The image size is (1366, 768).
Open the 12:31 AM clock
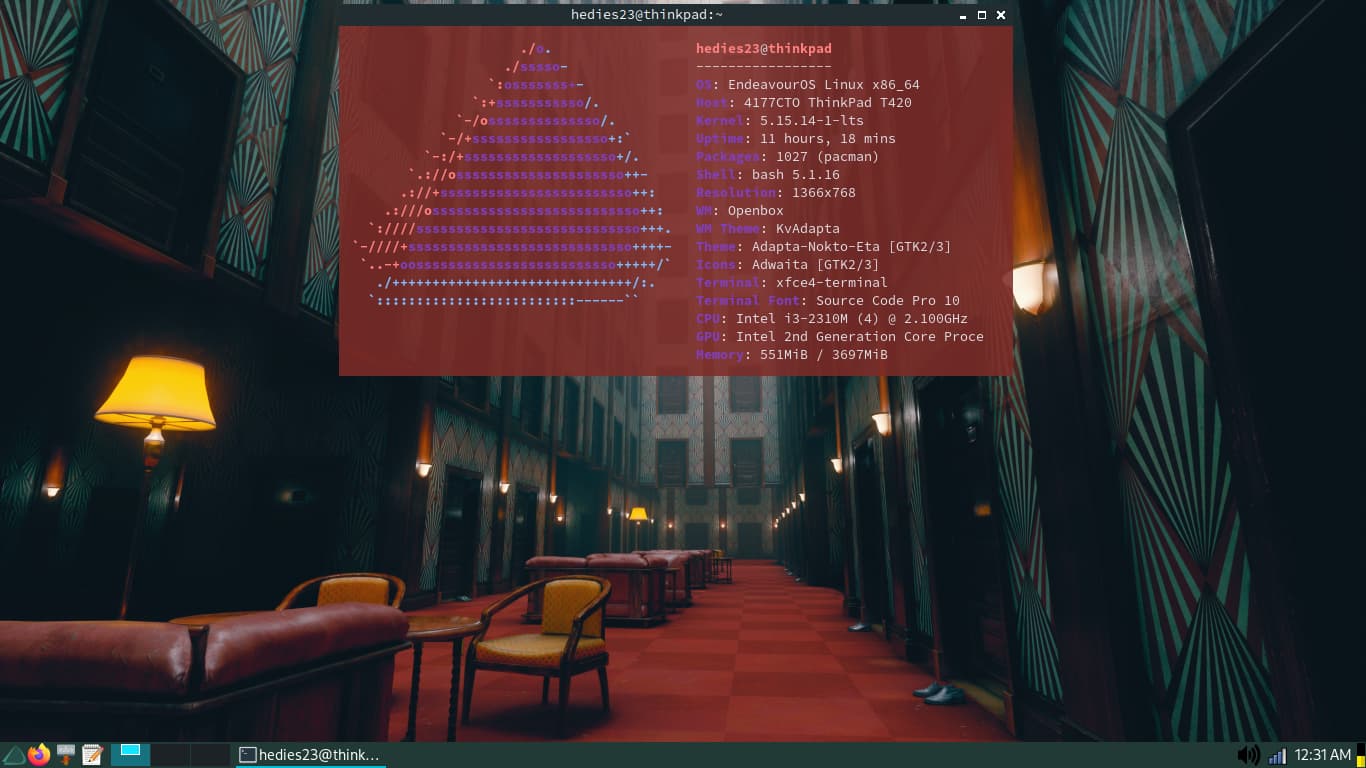pyautogui.click(x=1322, y=755)
